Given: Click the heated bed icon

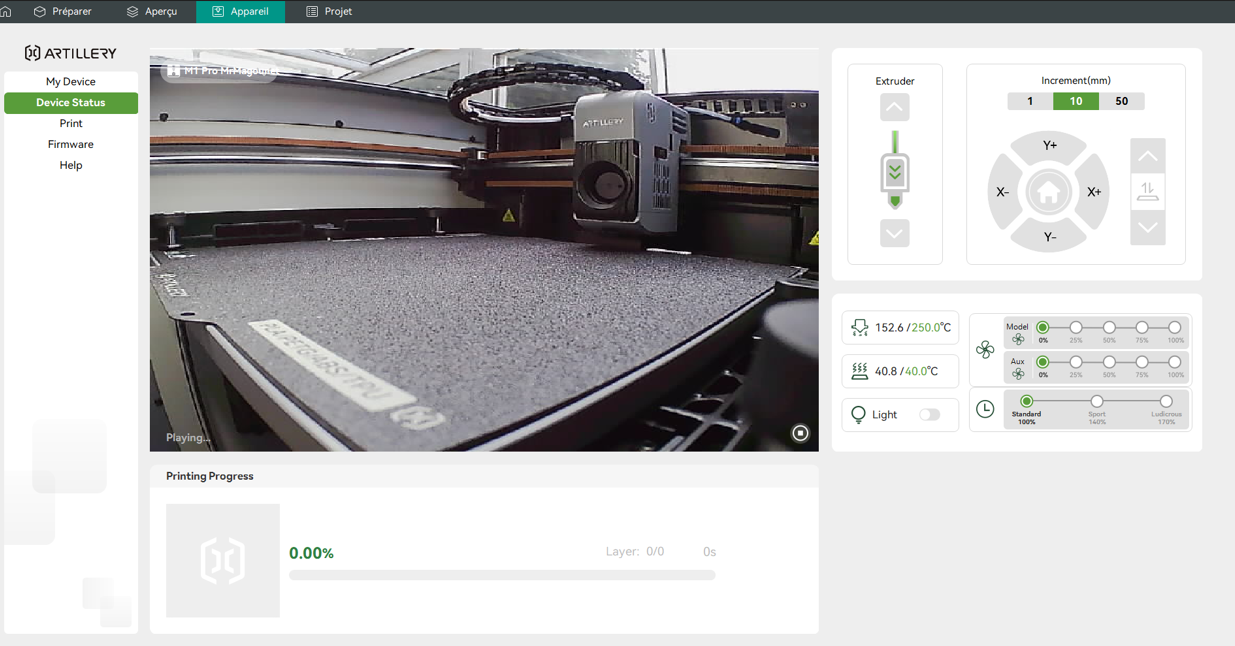Looking at the screenshot, I should tap(859, 371).
